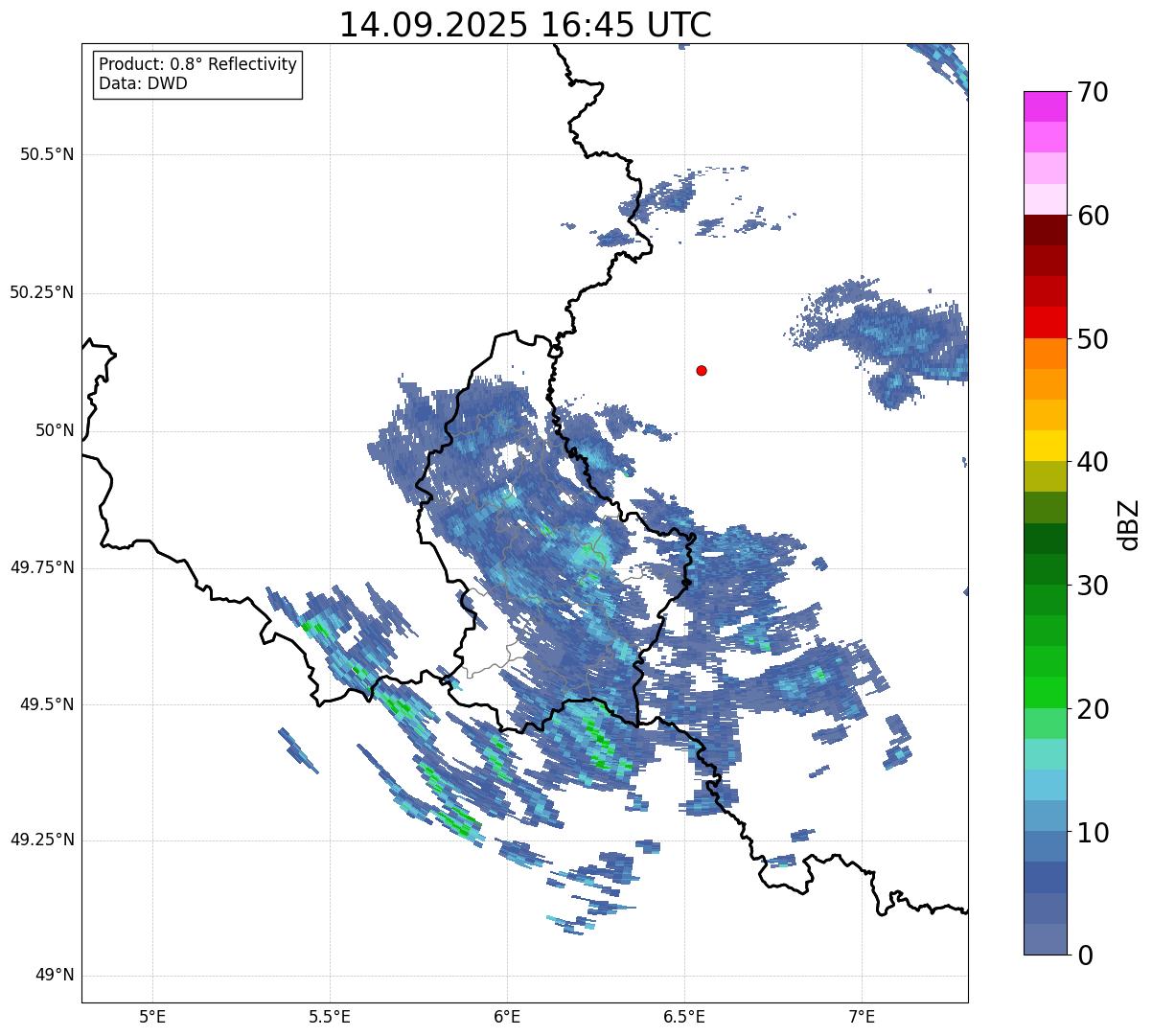Click the '49.75°N' latitude label

(x=41, y=567)
